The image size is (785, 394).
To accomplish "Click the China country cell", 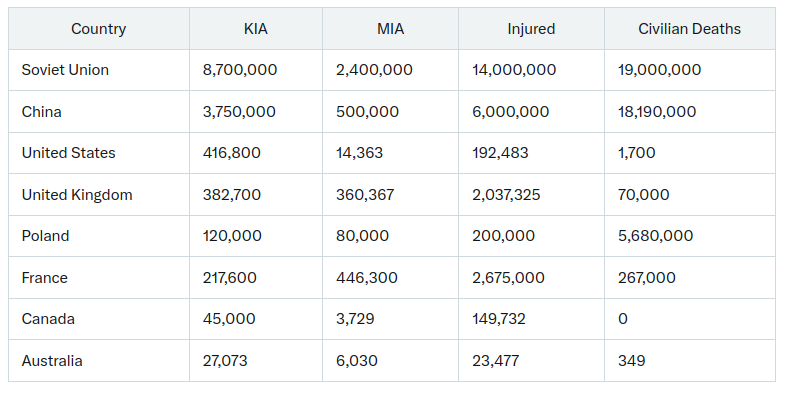I will coord(42,111).
